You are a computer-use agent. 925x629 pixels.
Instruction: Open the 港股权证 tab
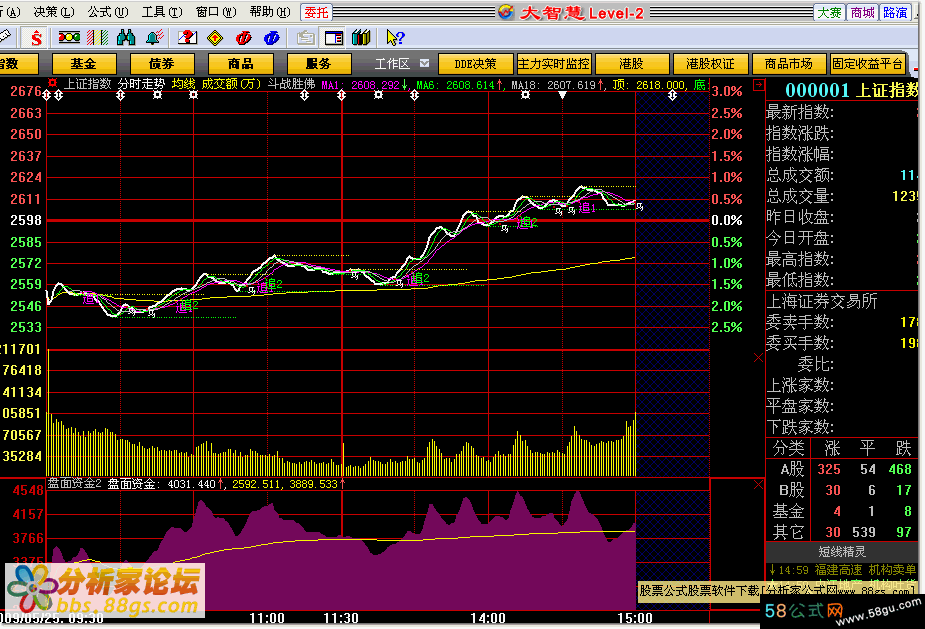pyautogui.click(x=710, y=64)
